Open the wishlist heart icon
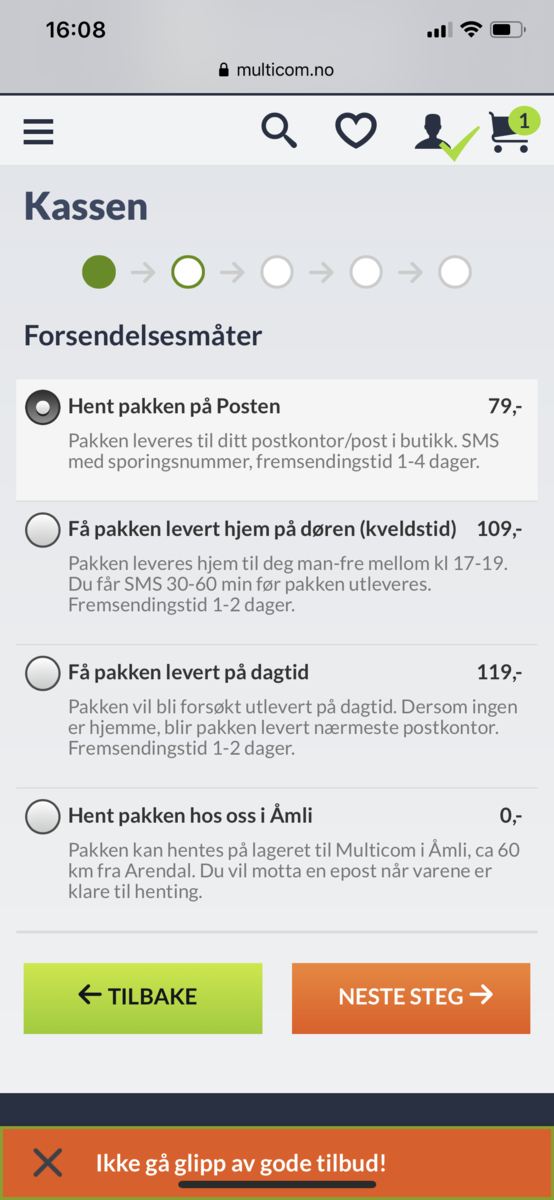Screen dimensions: 554x1200 (356, 131)
